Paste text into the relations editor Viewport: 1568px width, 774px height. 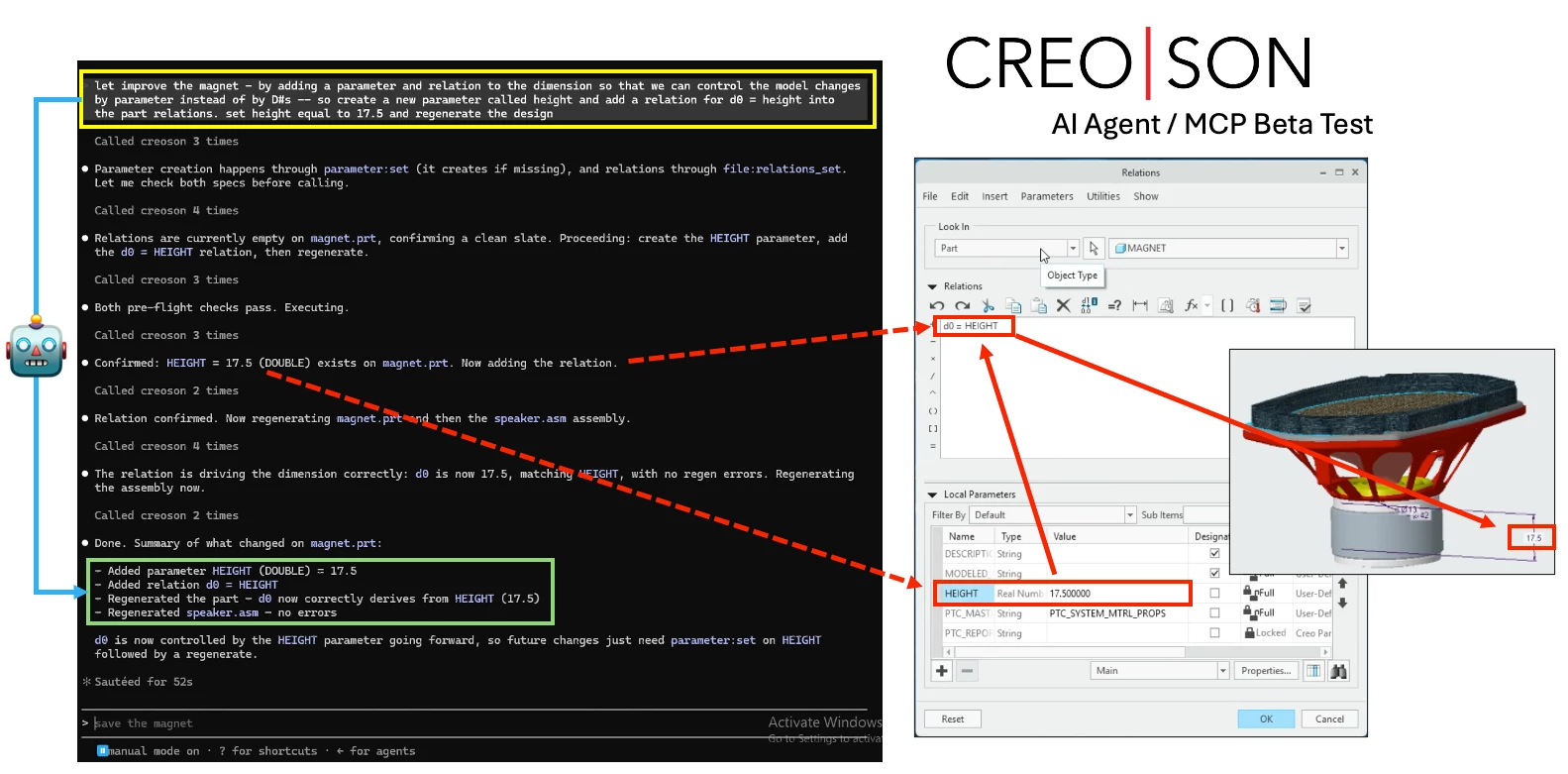1038,306
